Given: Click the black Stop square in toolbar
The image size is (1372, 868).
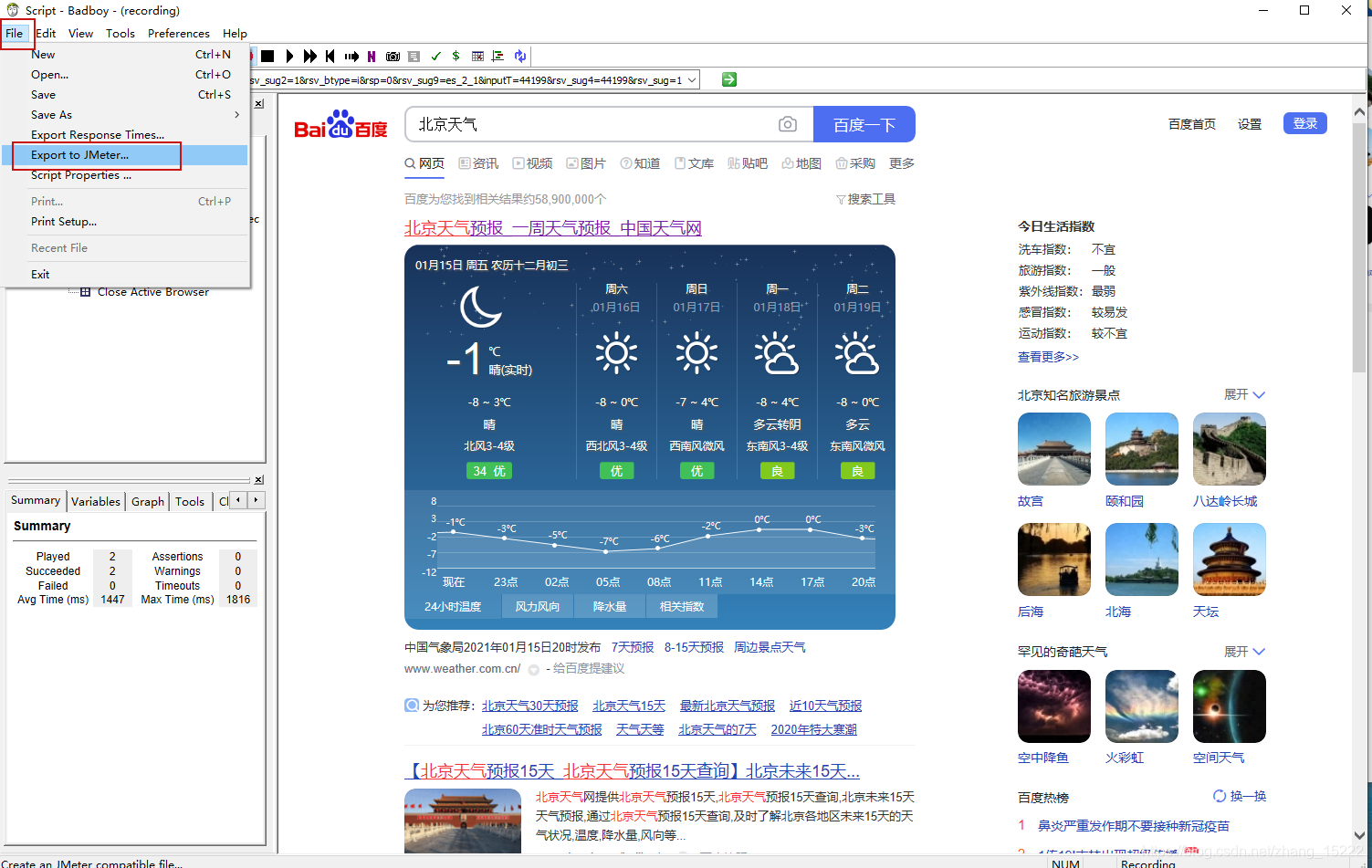Looking at the screenshot, I should click(x=267, y=57).
